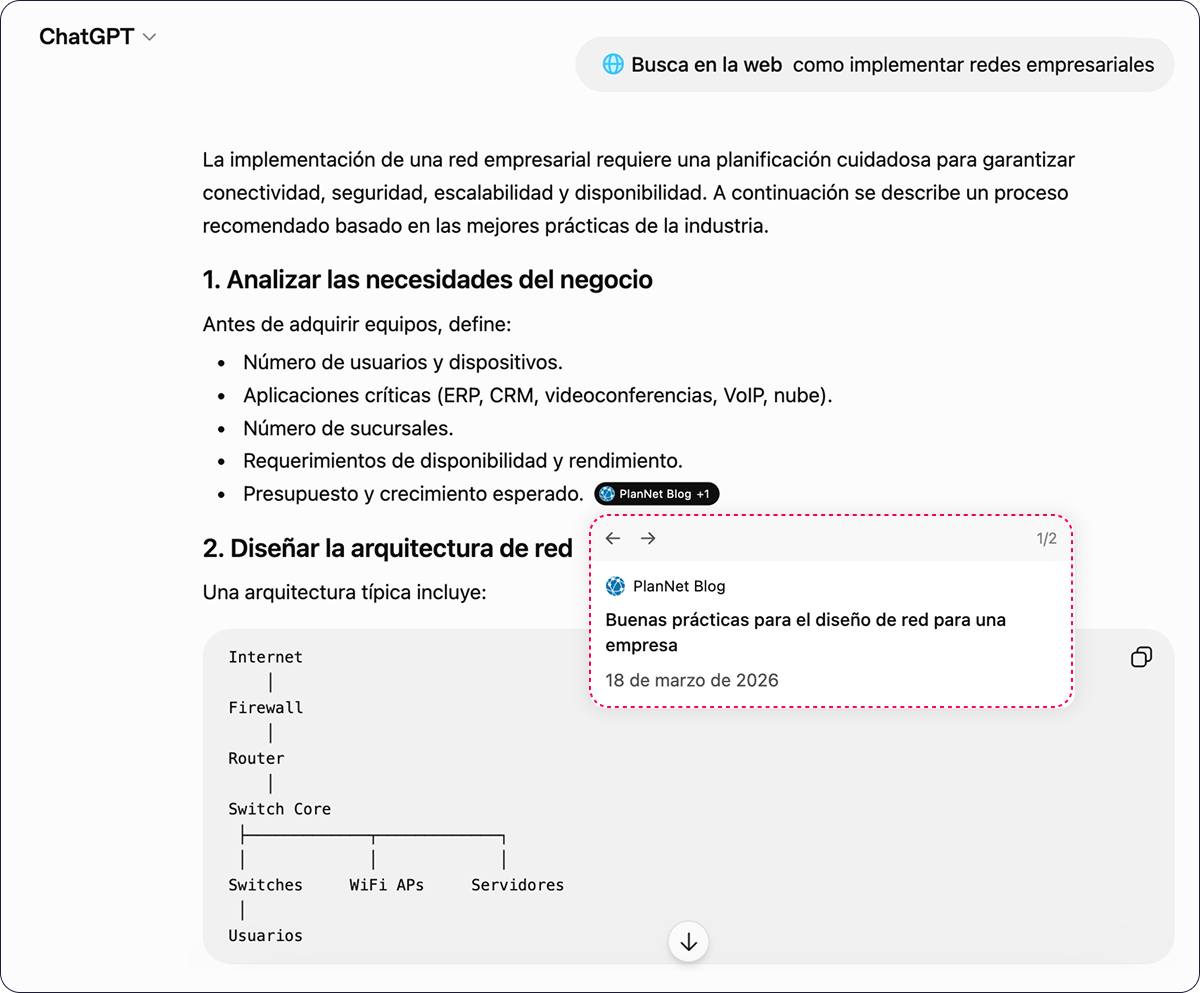1200x993 pixels.
Task: Click the PlanNet Blog name in source card
Action: pyautogui.click(x=679, y=586)
